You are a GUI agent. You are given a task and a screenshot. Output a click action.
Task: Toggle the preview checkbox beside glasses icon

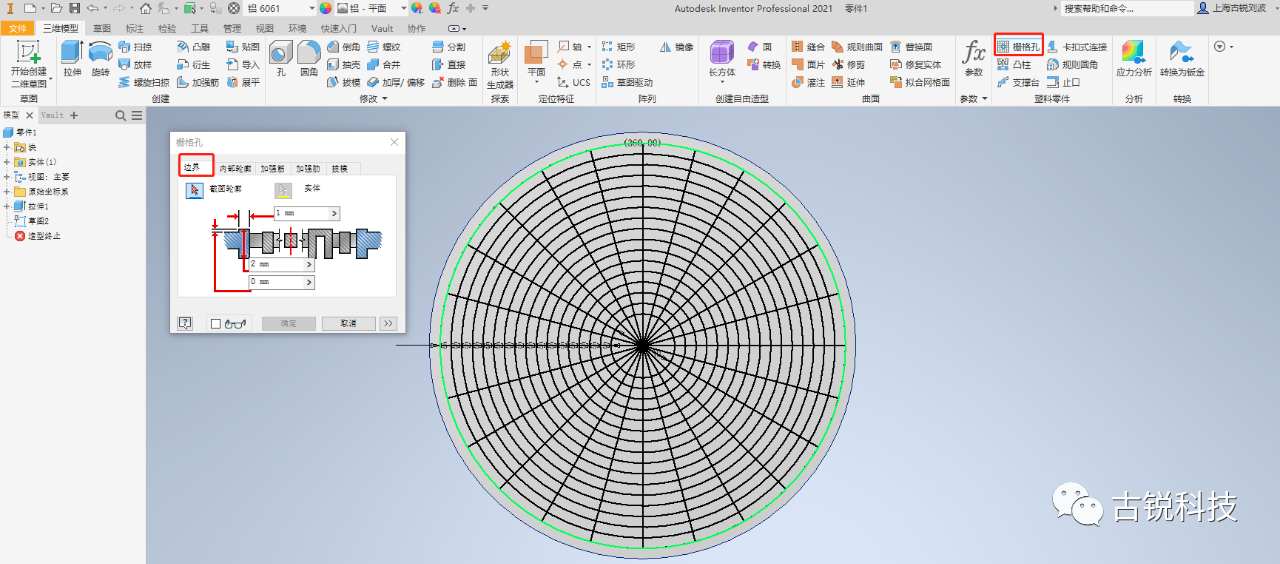(x=216, y=324)
